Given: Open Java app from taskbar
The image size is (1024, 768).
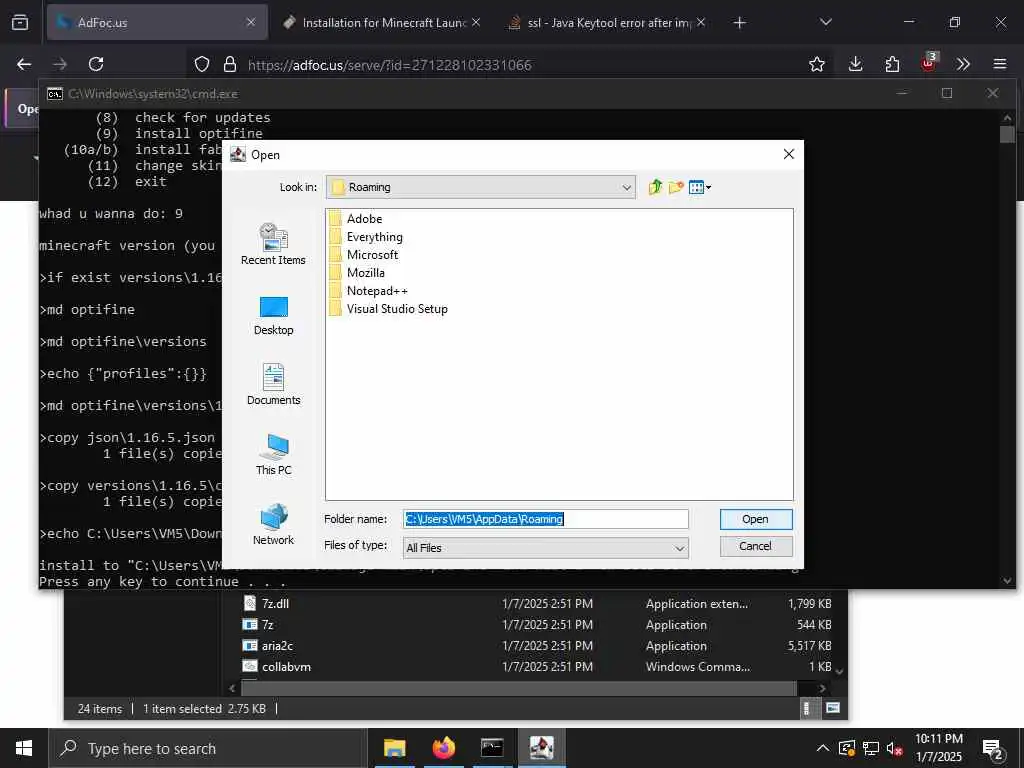Looking at the screenshot, I should click(x=541, y=748).
